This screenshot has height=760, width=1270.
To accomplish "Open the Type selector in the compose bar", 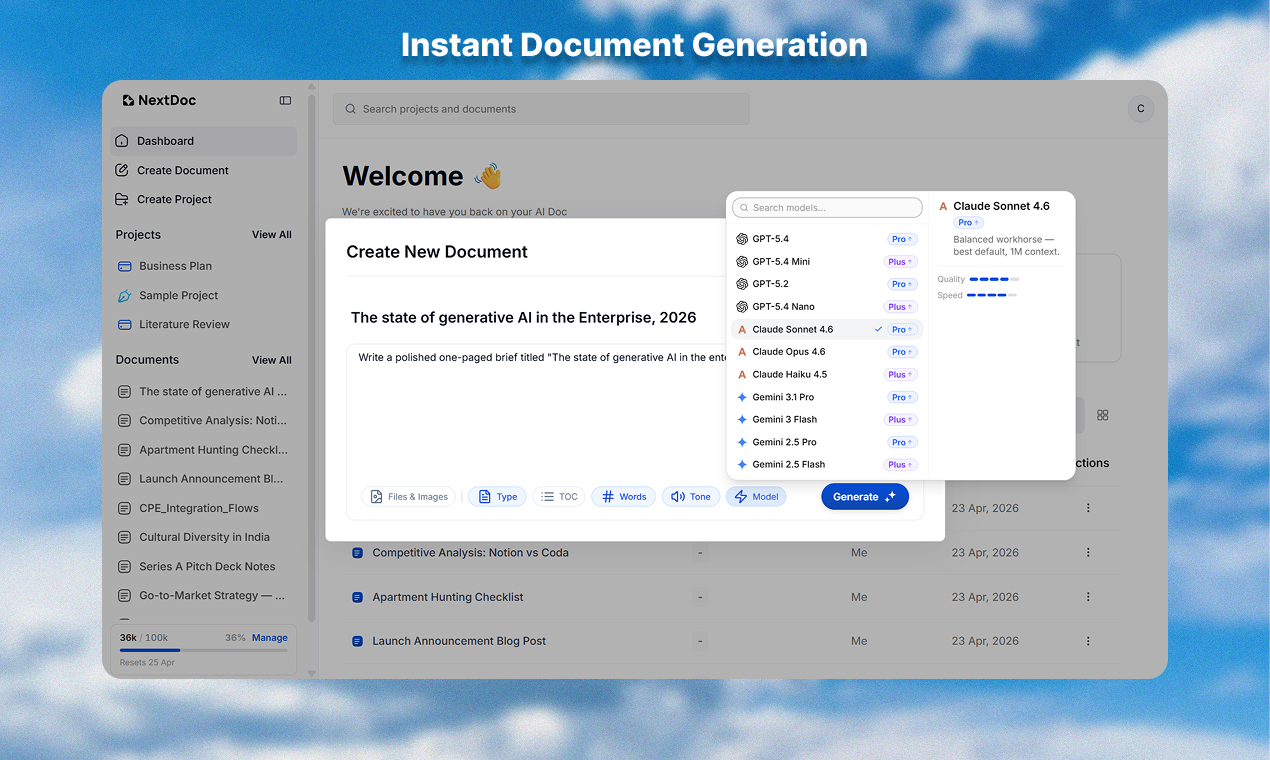I will 497,496.
